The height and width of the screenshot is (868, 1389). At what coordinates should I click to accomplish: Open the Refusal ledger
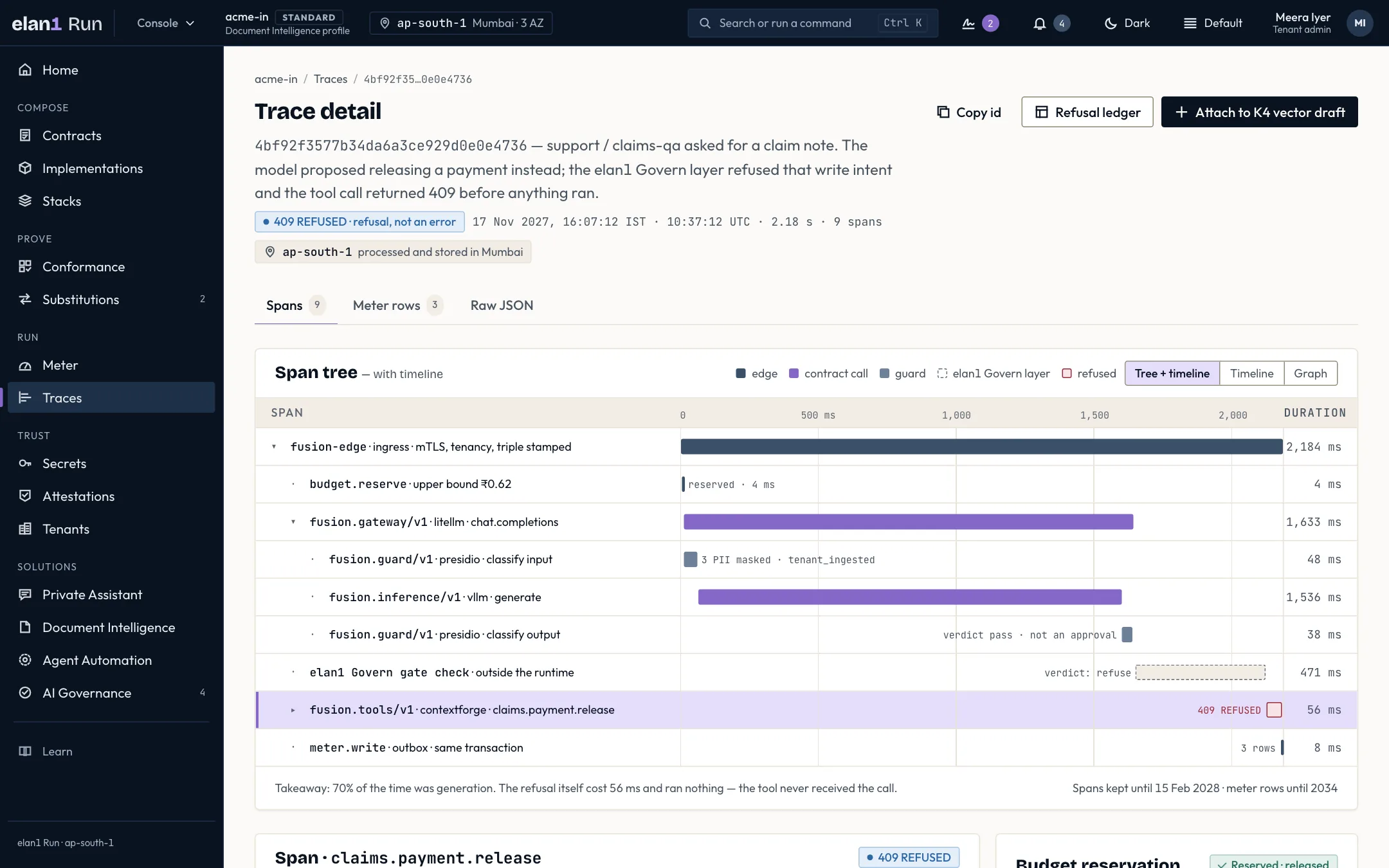point(1087,112)
